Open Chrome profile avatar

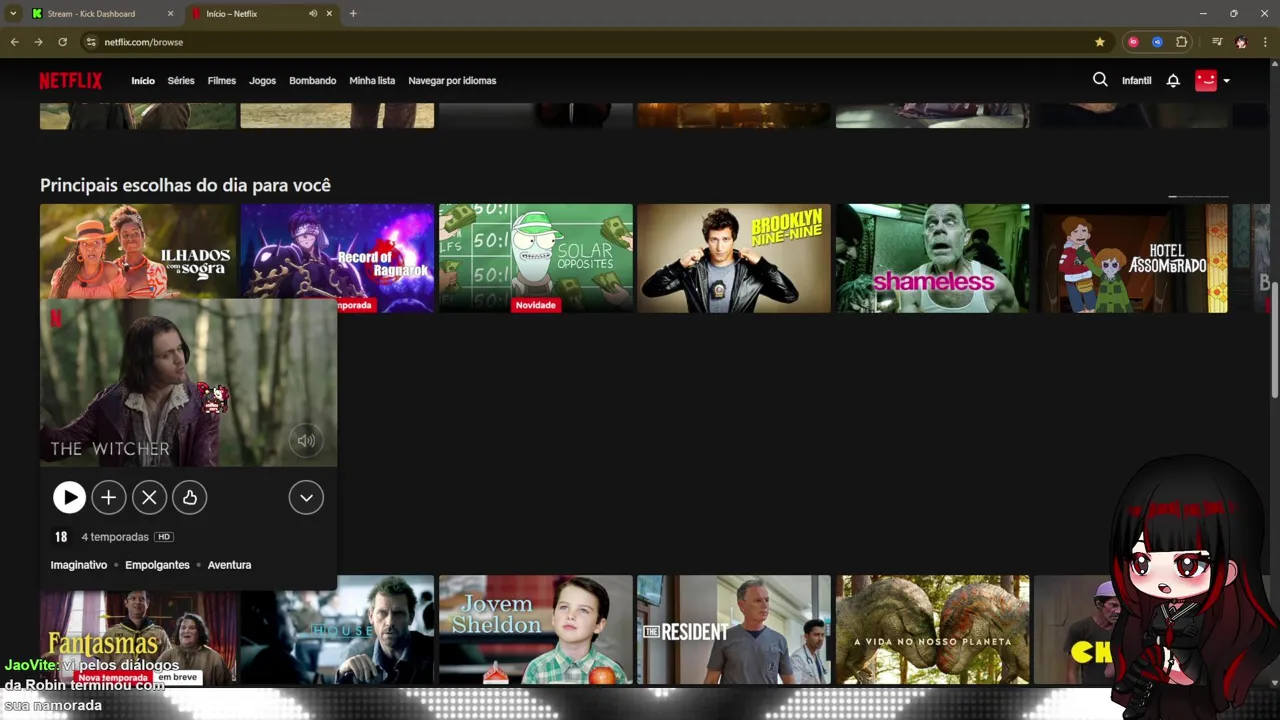[x=1241, y=42]
